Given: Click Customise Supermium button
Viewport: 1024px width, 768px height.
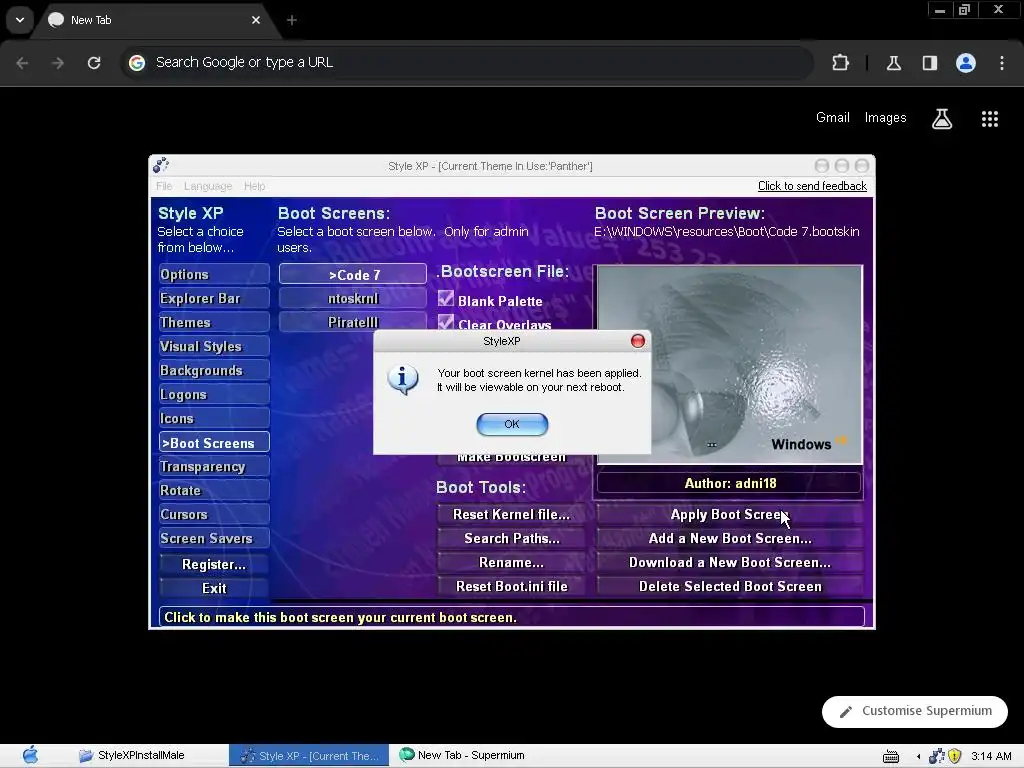Looking at the screenshot, I should [x=915, y=711].
